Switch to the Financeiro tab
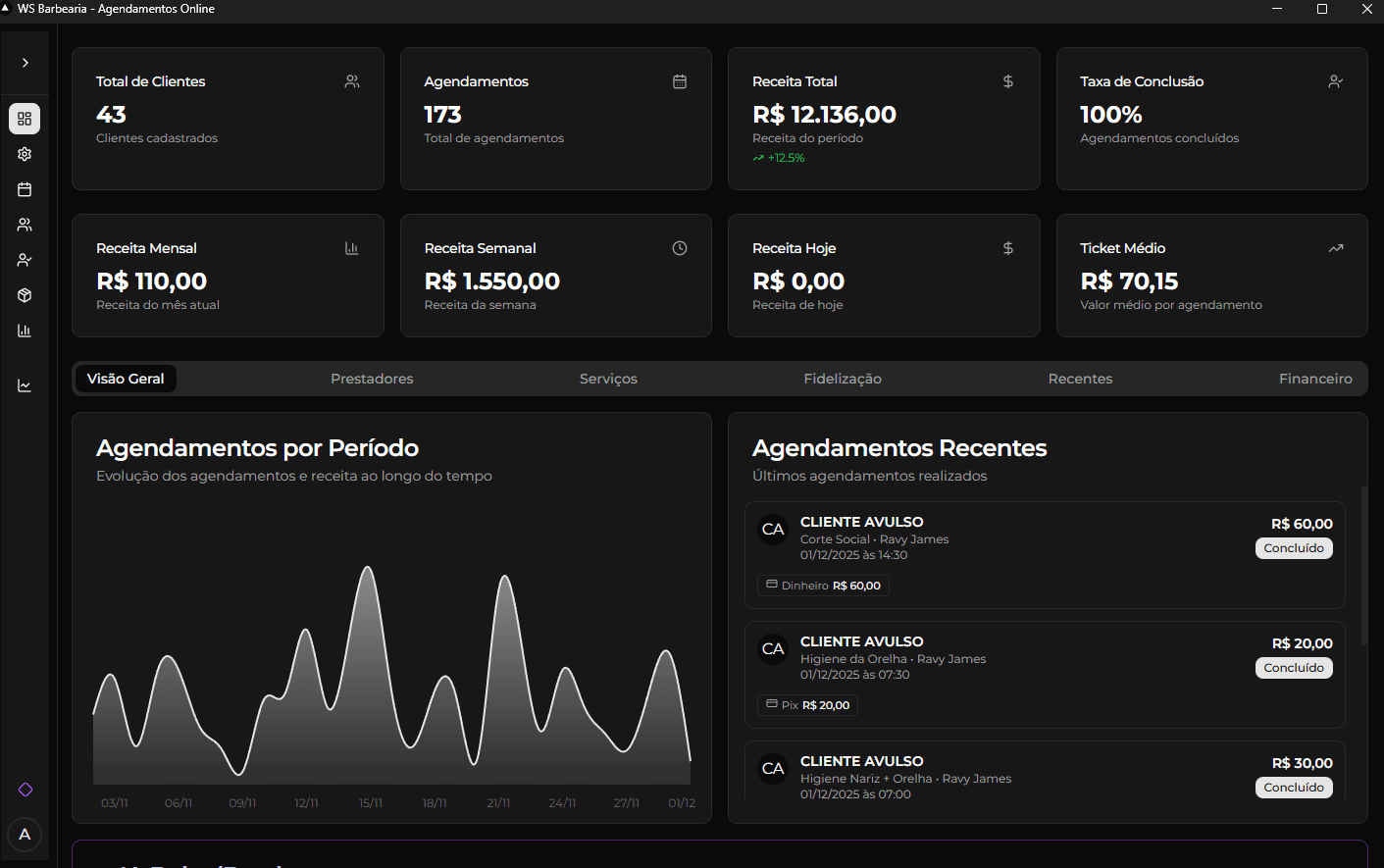This screenshot has width=1384, height=868. tap(1314, 379)
